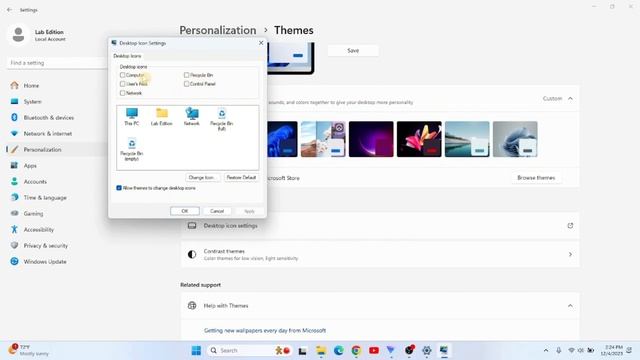Apply the landscape collage theme thumbnail
Screen dimensions: 640x360
click(x=323, y=139)
